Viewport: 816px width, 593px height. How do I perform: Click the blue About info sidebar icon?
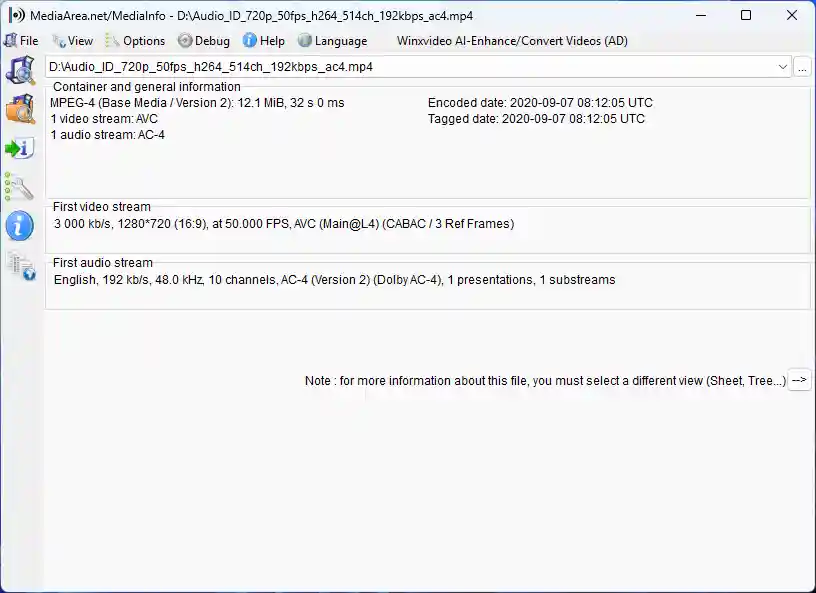(20, 226)
